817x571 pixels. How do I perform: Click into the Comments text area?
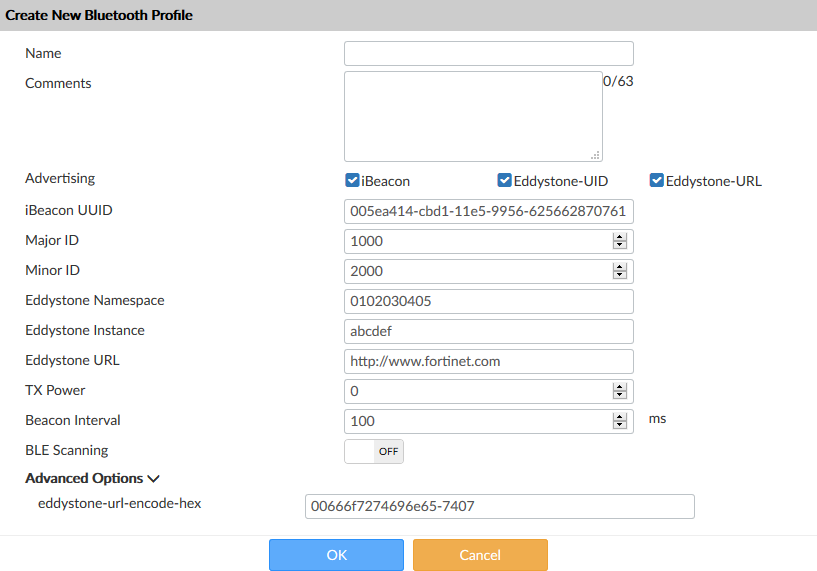pyautogui.click(x=473, y=115)
